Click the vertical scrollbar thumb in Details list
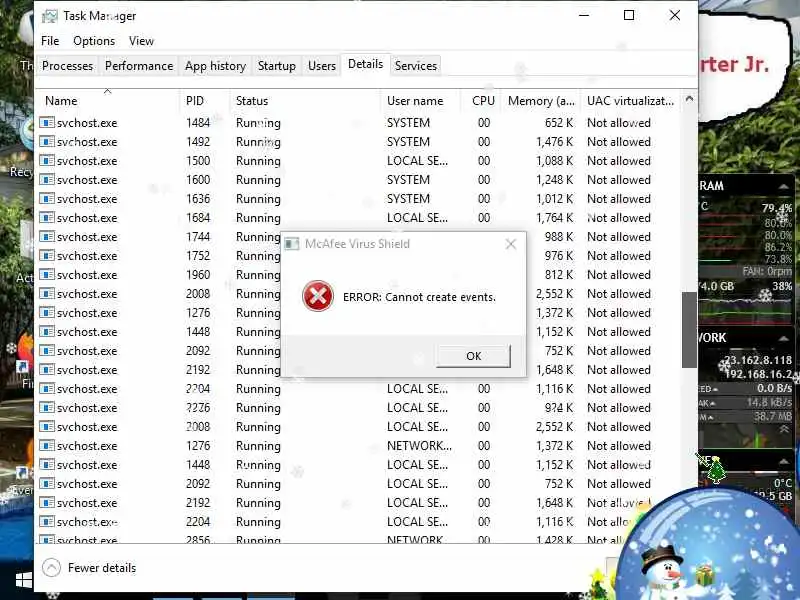Image resolution: width=800 pixels, height=600 pixels. [x=689, y=330]
